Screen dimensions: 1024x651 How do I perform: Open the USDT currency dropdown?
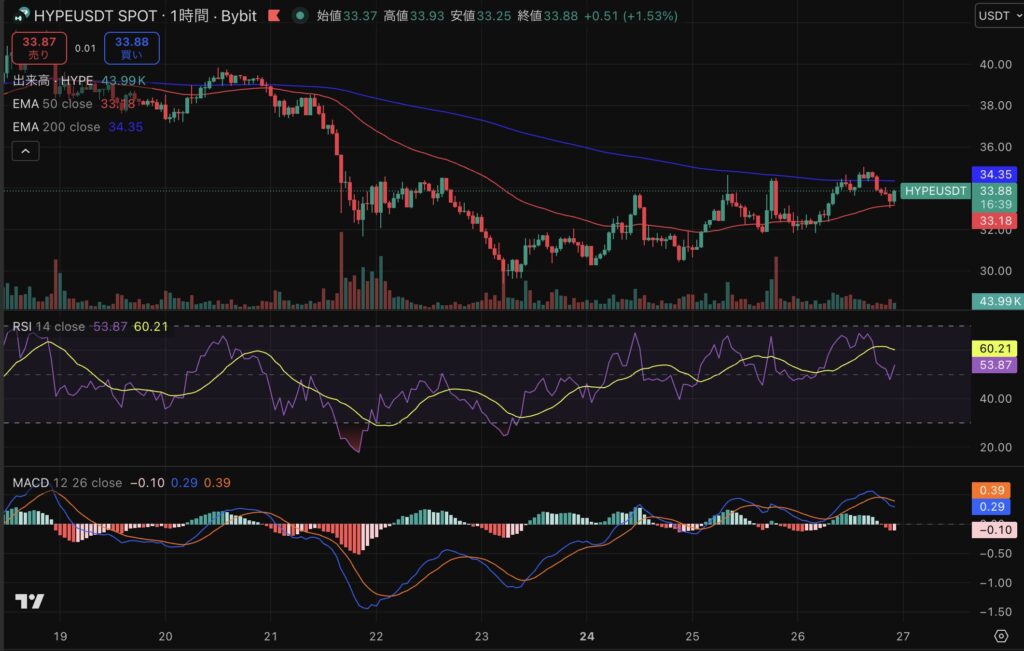pyautogui.click(x=998, y=16)
